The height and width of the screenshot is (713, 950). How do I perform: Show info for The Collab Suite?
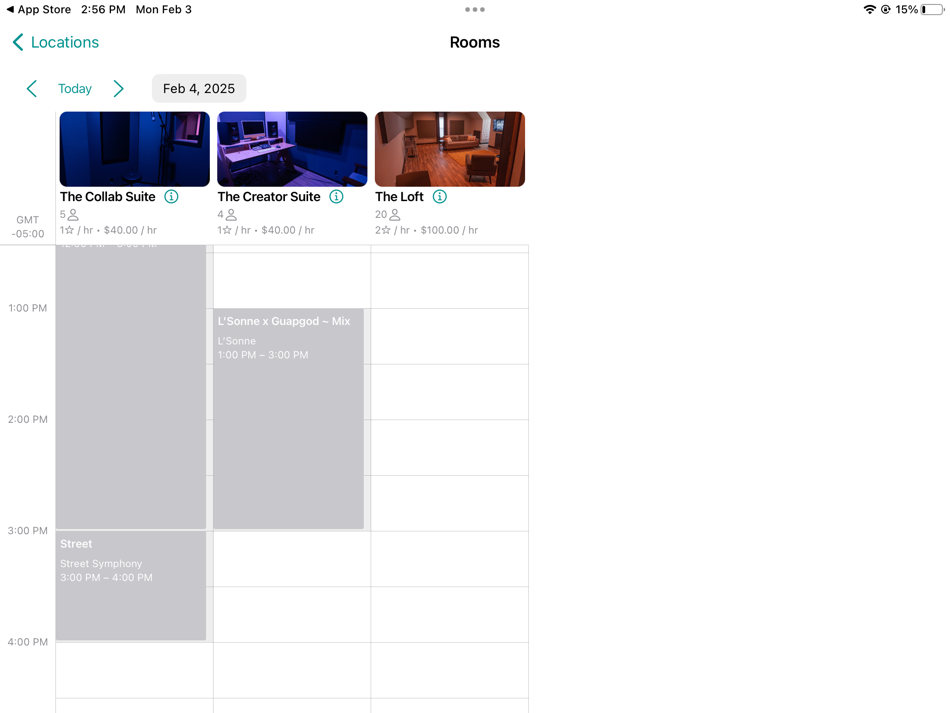click(171, 196)
